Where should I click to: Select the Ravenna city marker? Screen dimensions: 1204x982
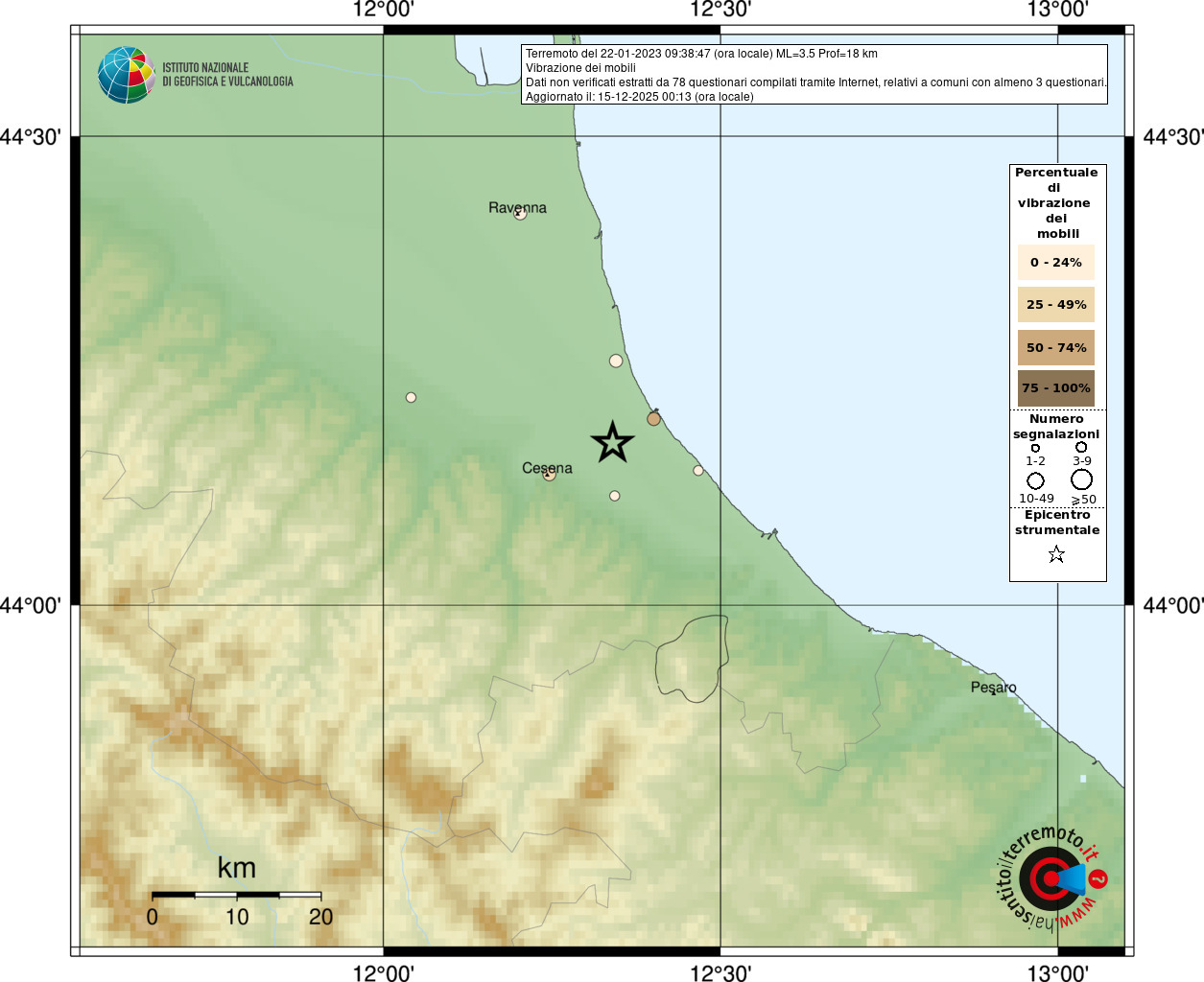(520, 214)
